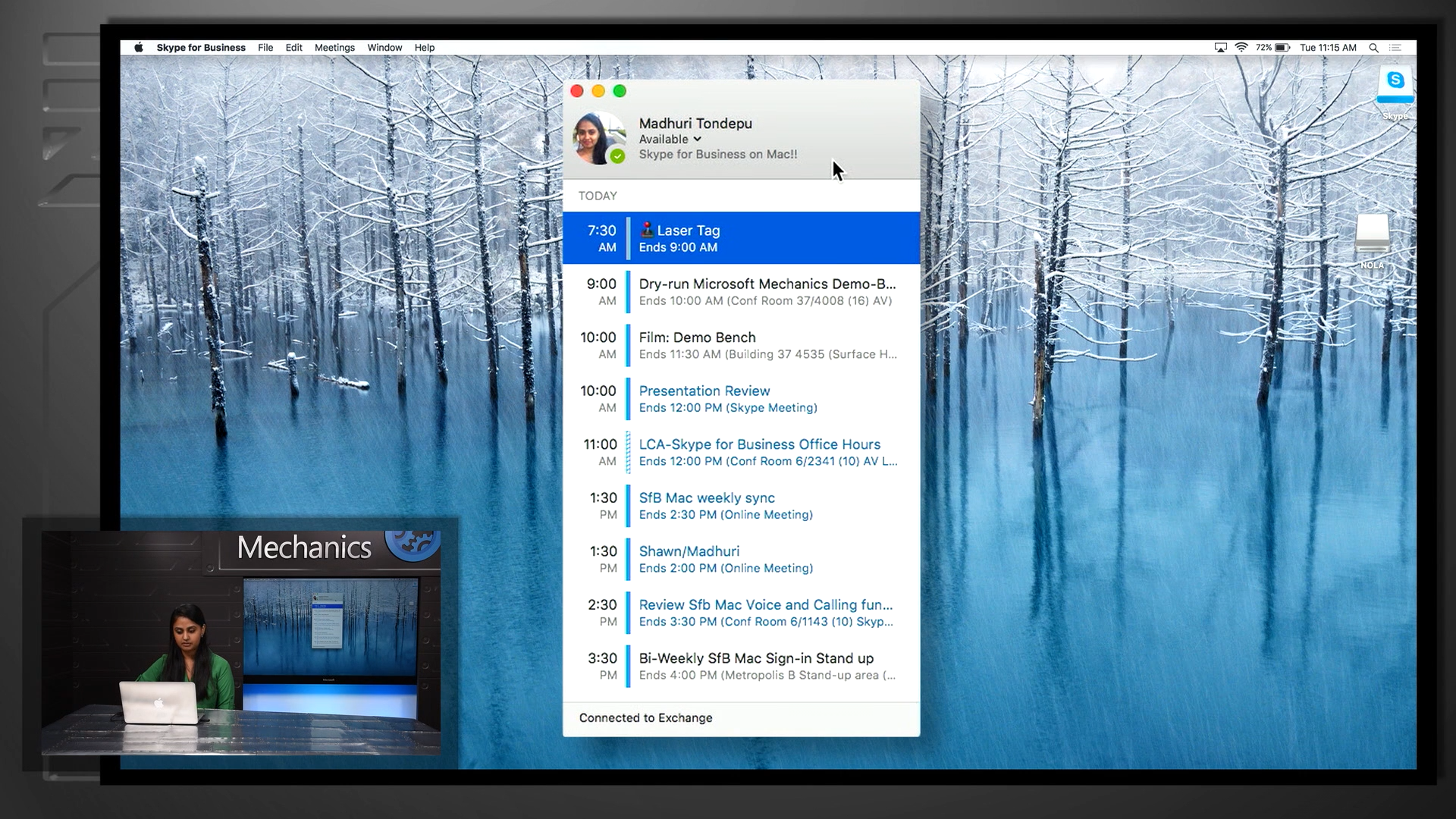Open the Notification Center icon
Image resolution: width=1456 pixels, height=819 pixels.
pos(1395,47)
